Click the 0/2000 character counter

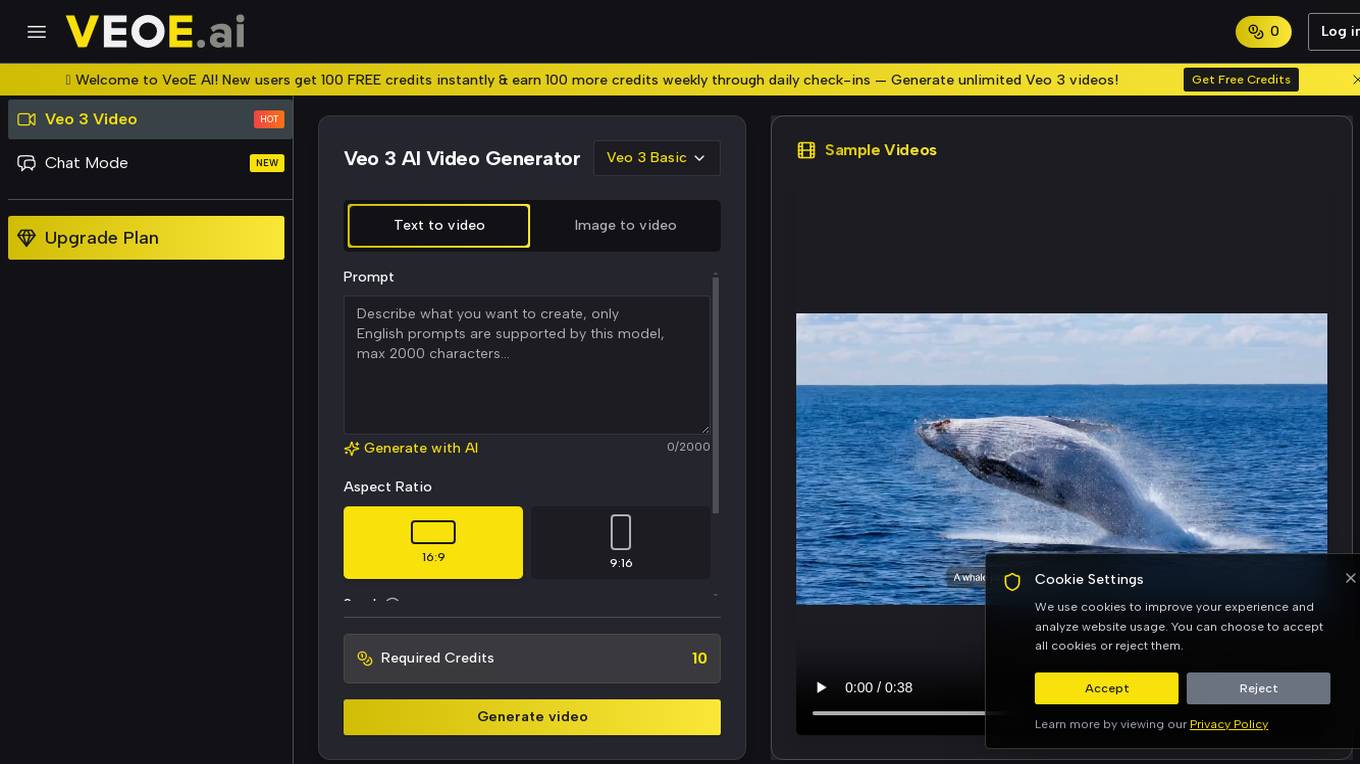click(688, 447)
